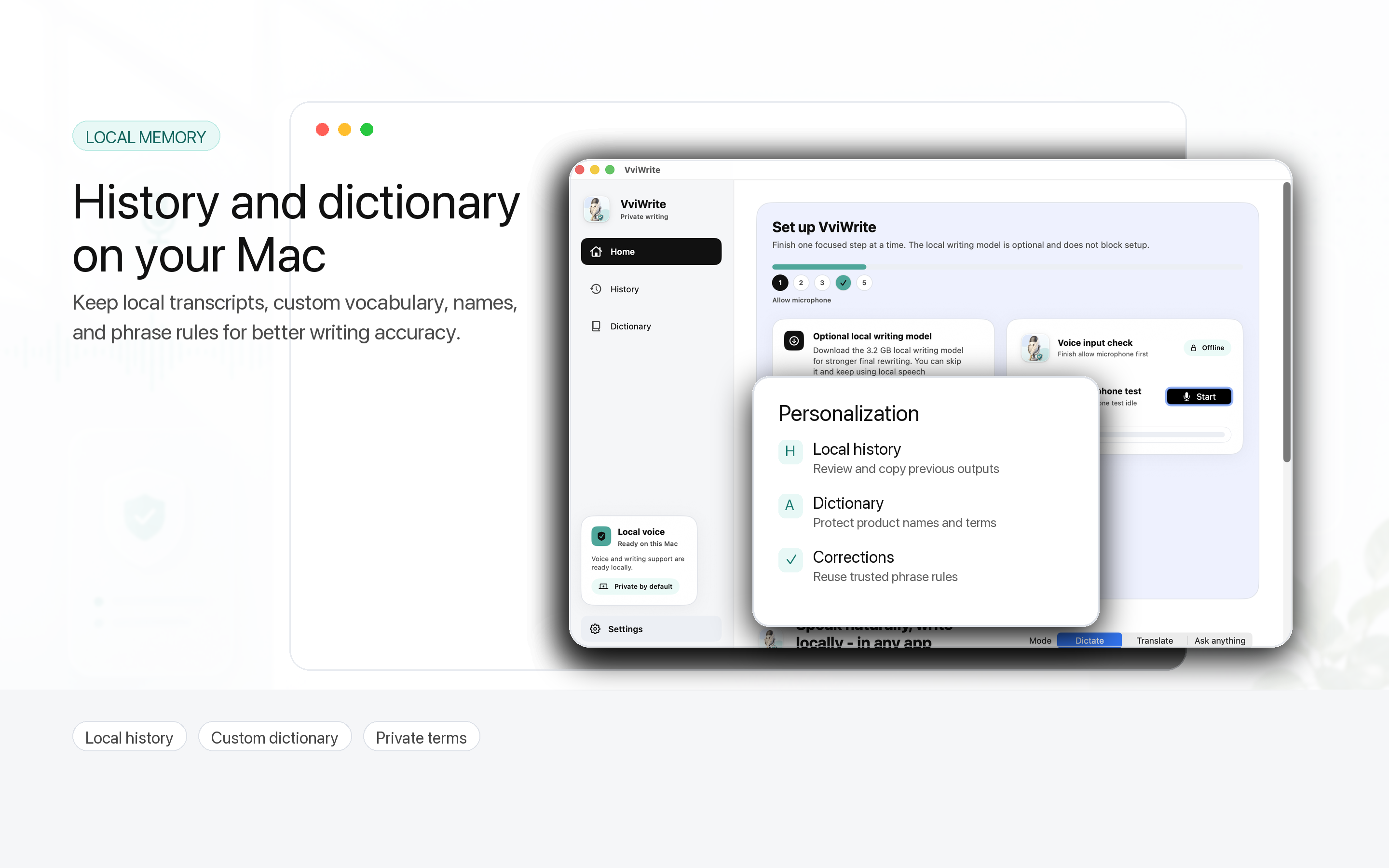The height and width of the screenshot is (868, 1389).
Task: Click the Allow microphone step label
Action: [x=801, y=300]
